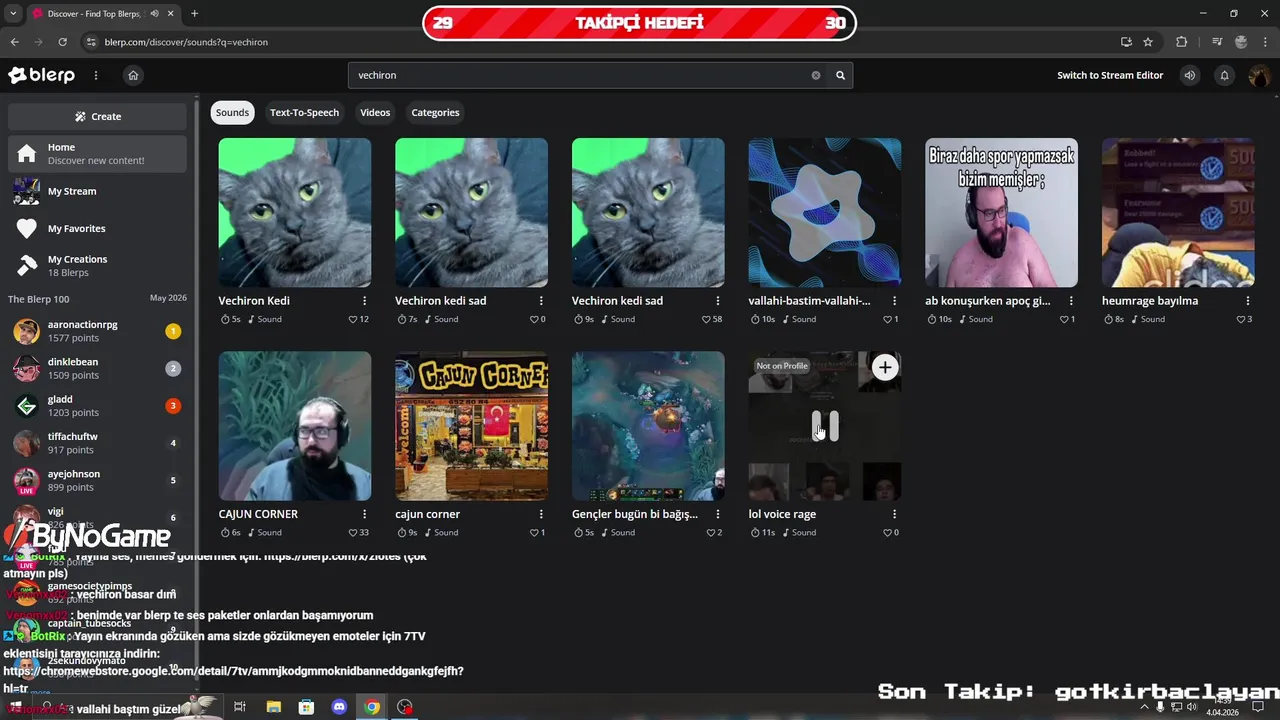Like Vechiron kedi sad with 0 likes
Image resolution: width=1280 pixels, height=720 pixels.
pos(535,319)
